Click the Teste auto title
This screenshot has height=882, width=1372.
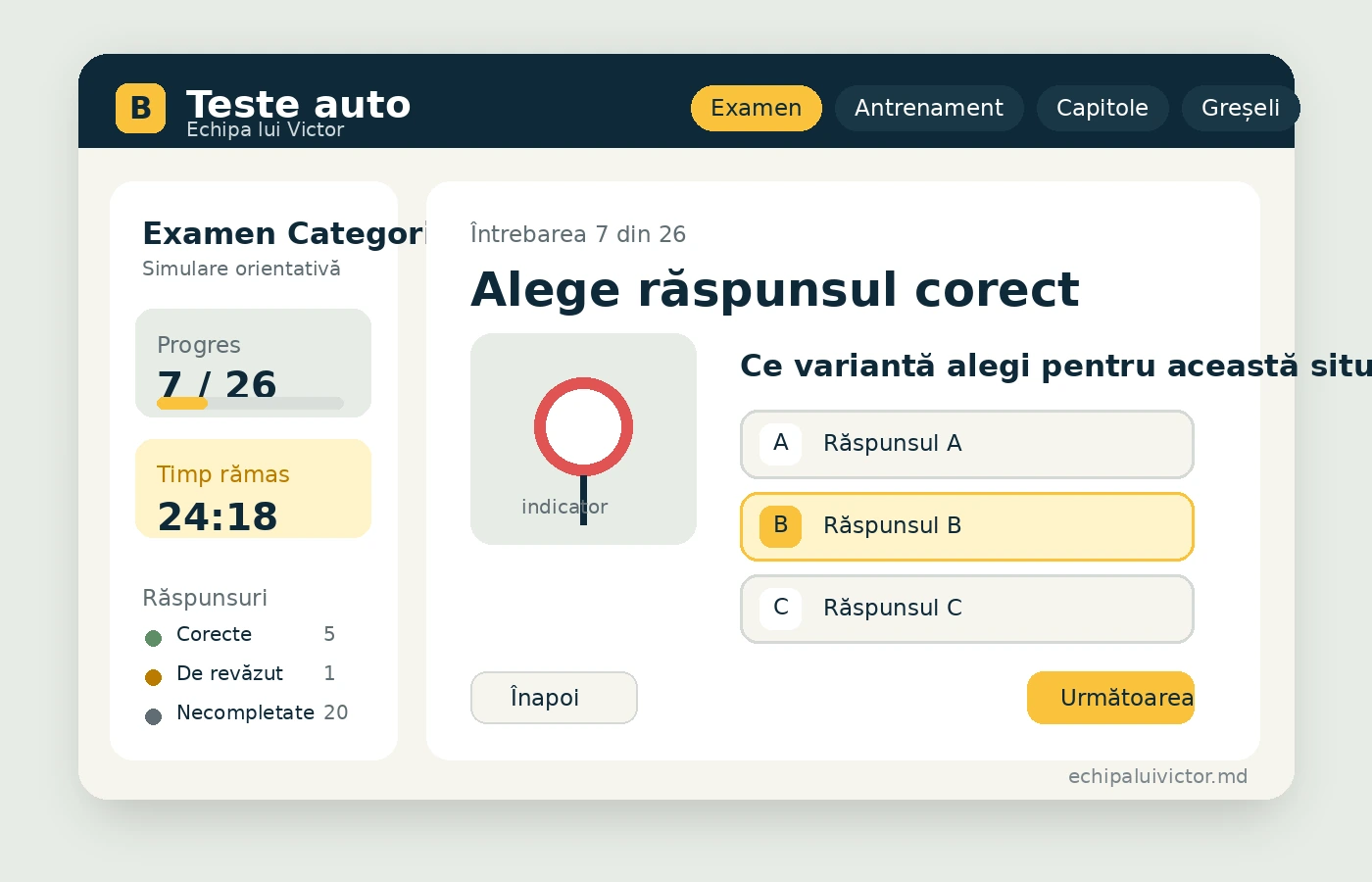click(299, 104)
